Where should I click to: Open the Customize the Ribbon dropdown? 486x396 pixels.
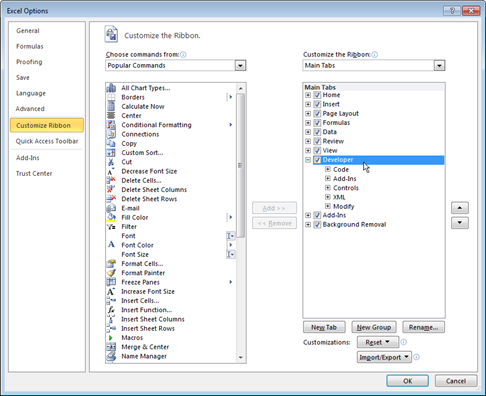[439, 66]
